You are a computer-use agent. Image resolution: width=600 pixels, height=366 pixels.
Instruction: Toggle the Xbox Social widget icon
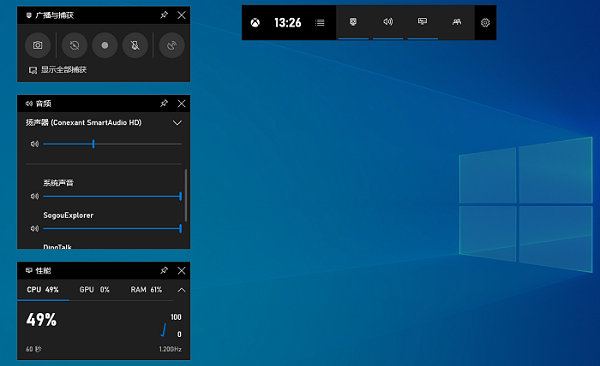[457, 22]
